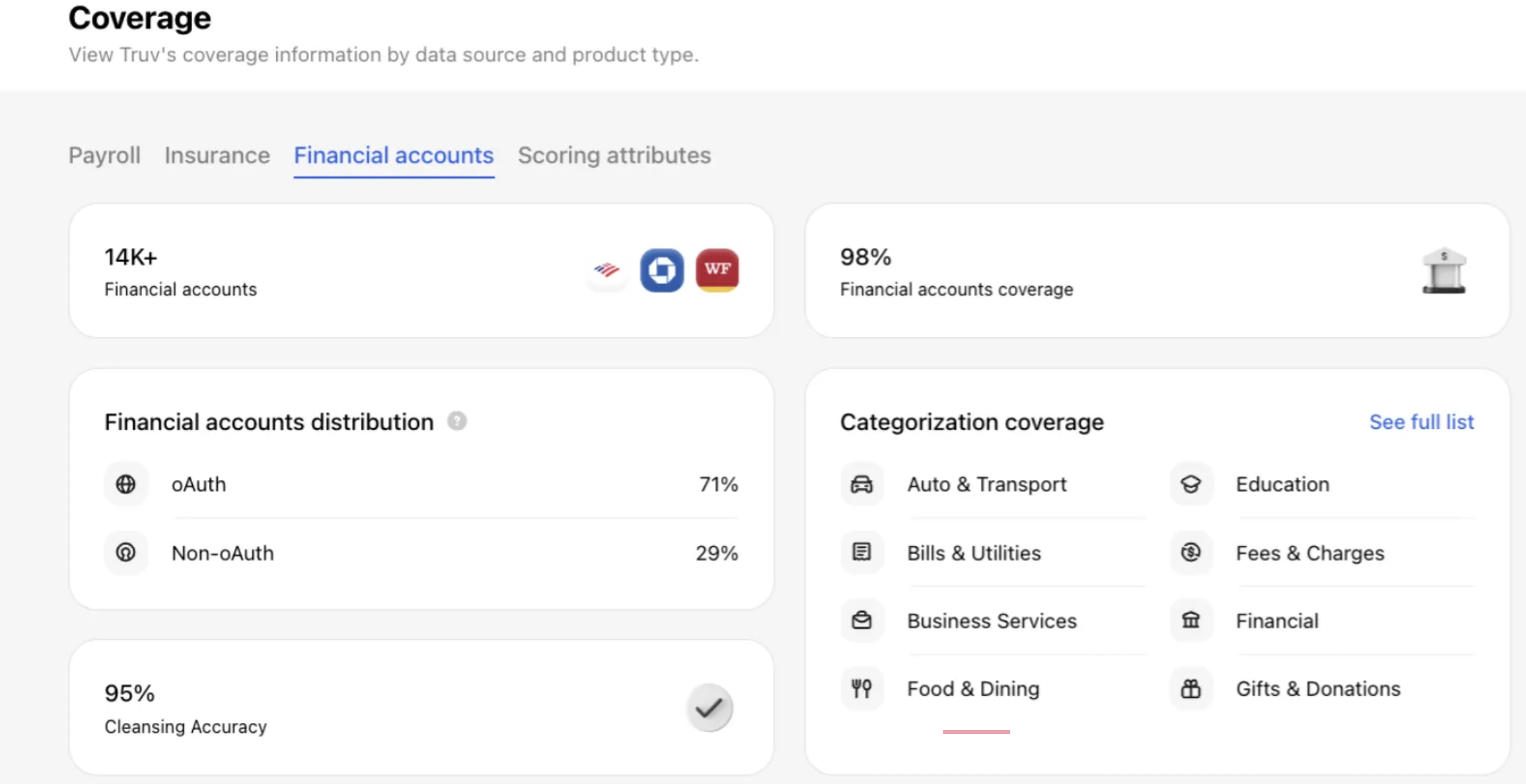
Task: Click the Chase bank logo icon
Action: coord(662,270)
